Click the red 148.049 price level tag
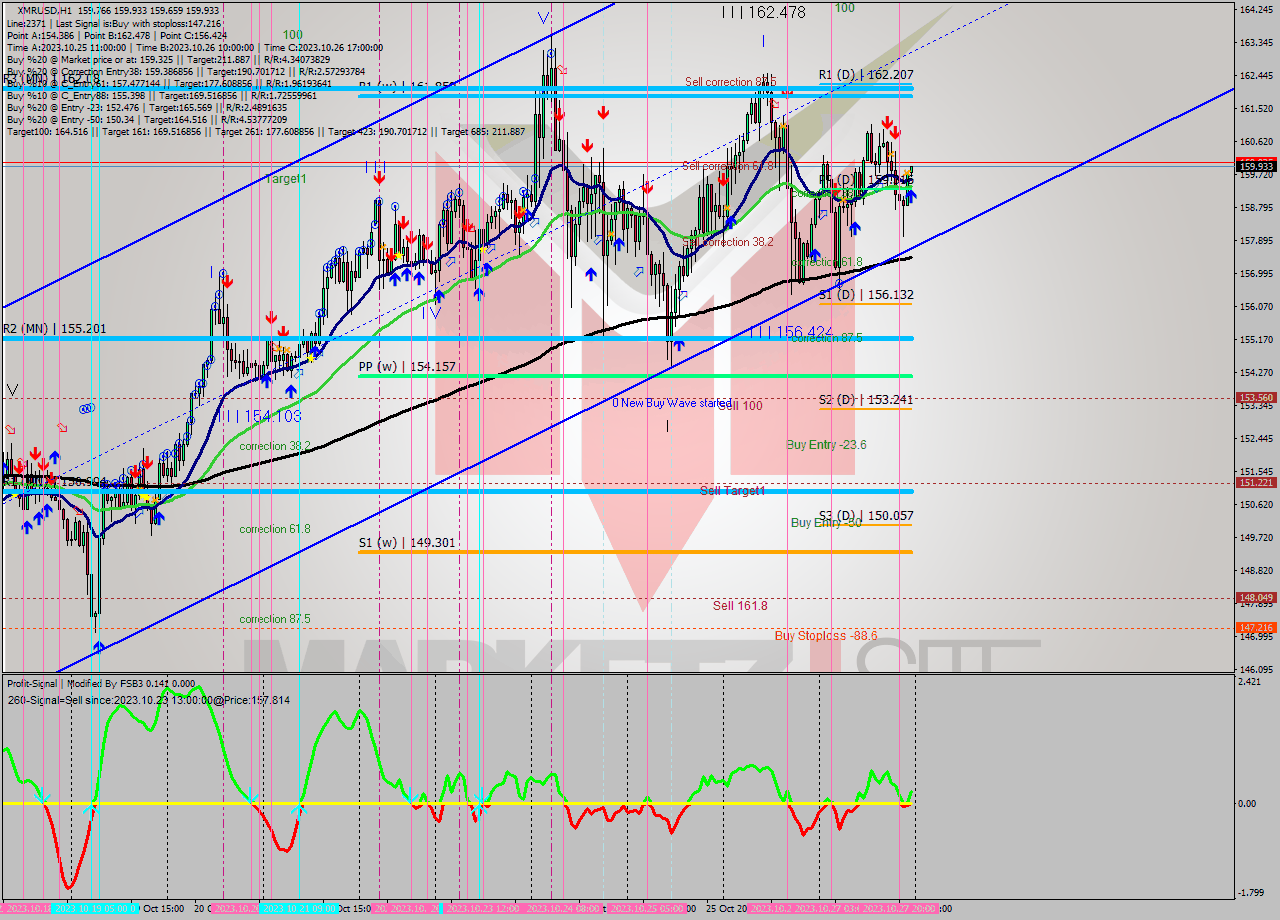This screenshot has height=920, width=1280. tap(1256, 598)
